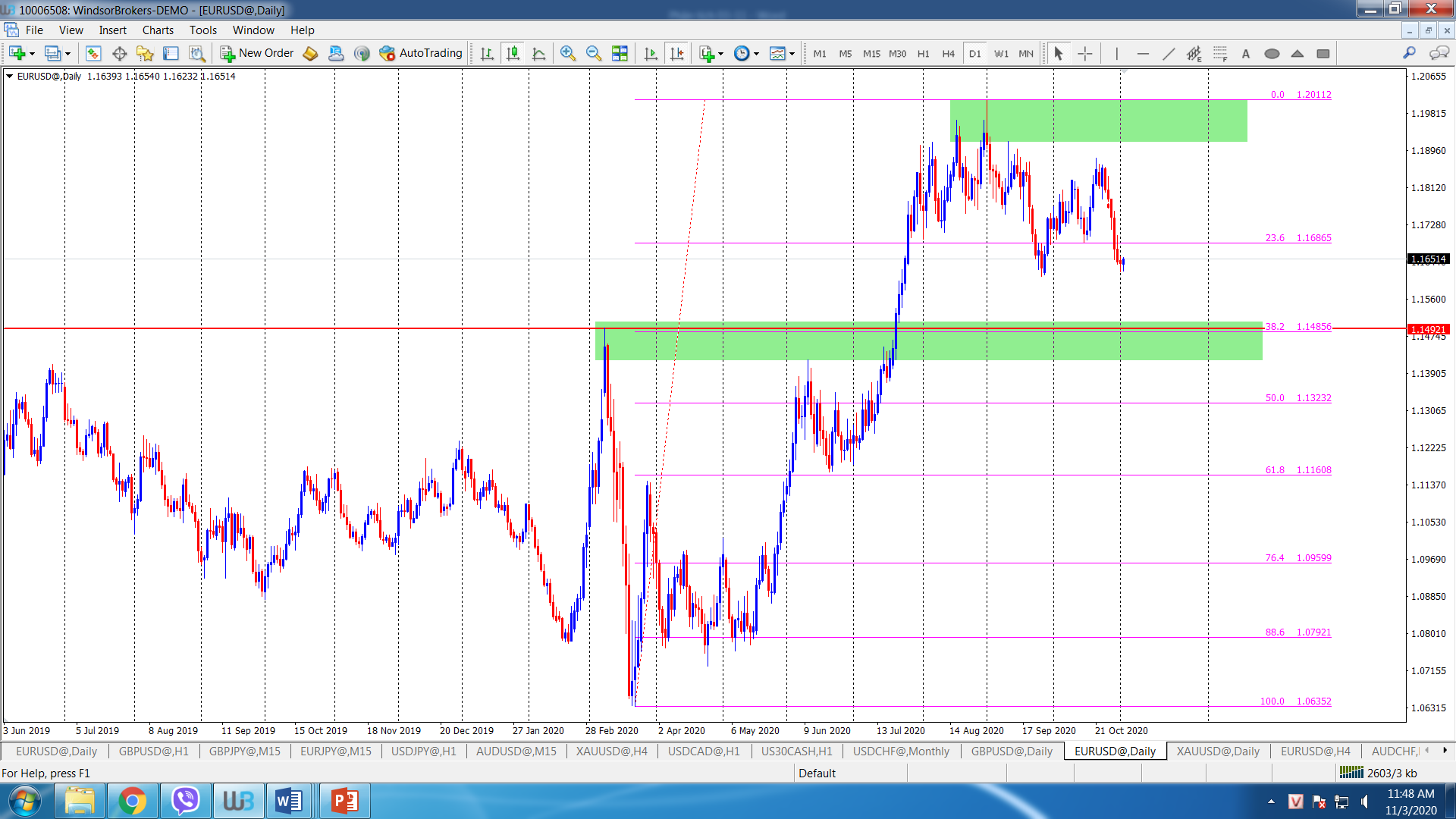Expand the New Chart dropdown arrow
This screenshot has height=819, width=1456.
point(32,54)
